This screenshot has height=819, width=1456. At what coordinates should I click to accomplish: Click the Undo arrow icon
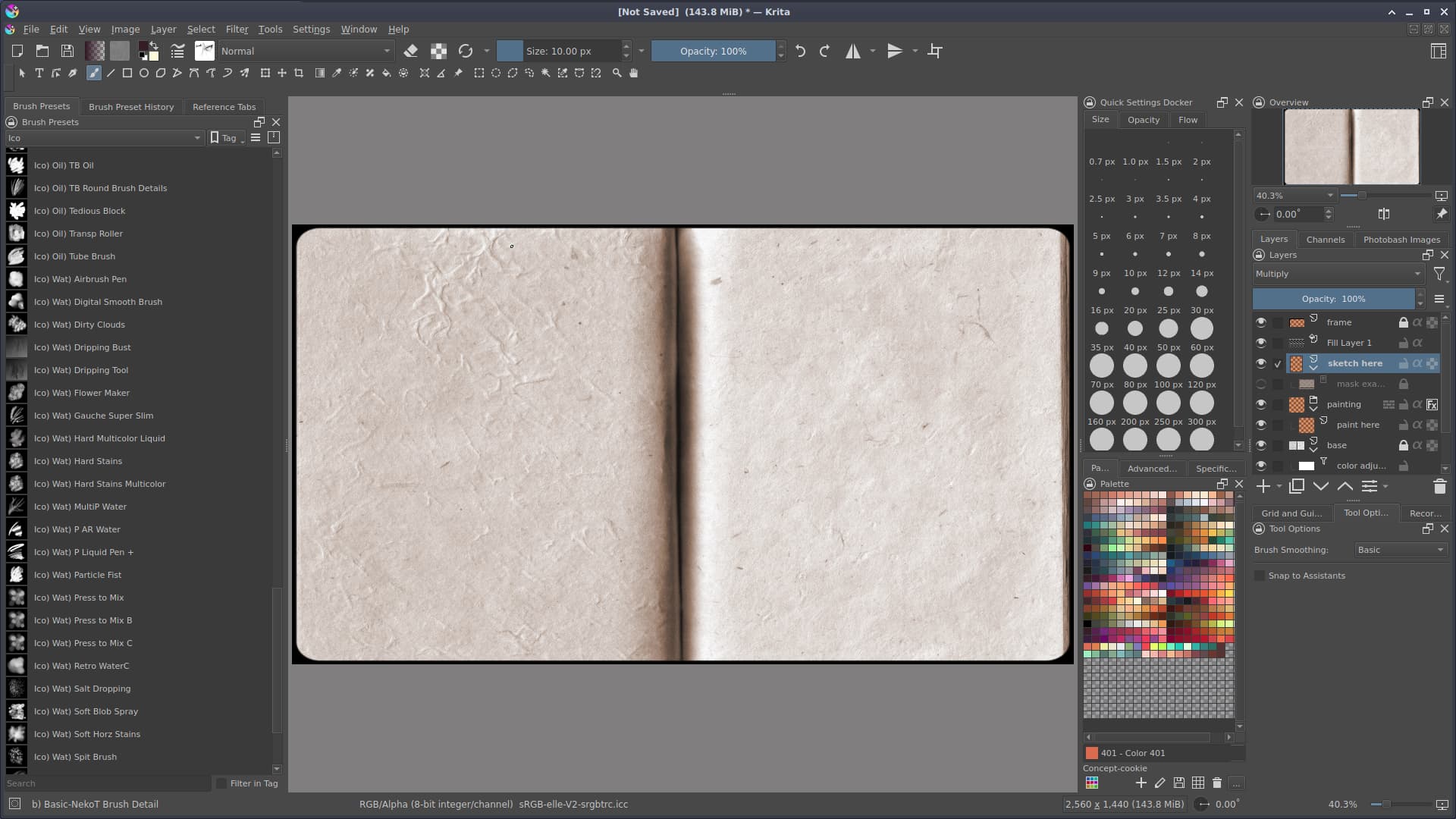(x=800, y=51)
